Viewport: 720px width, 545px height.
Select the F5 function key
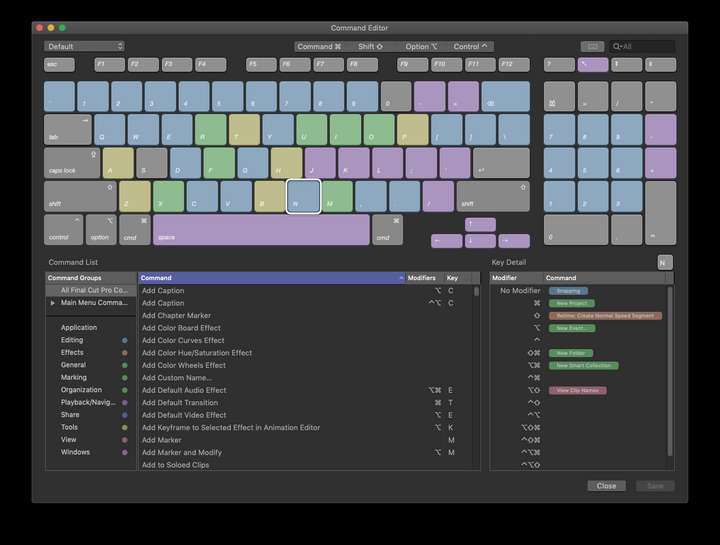click(x=261, y=65)
